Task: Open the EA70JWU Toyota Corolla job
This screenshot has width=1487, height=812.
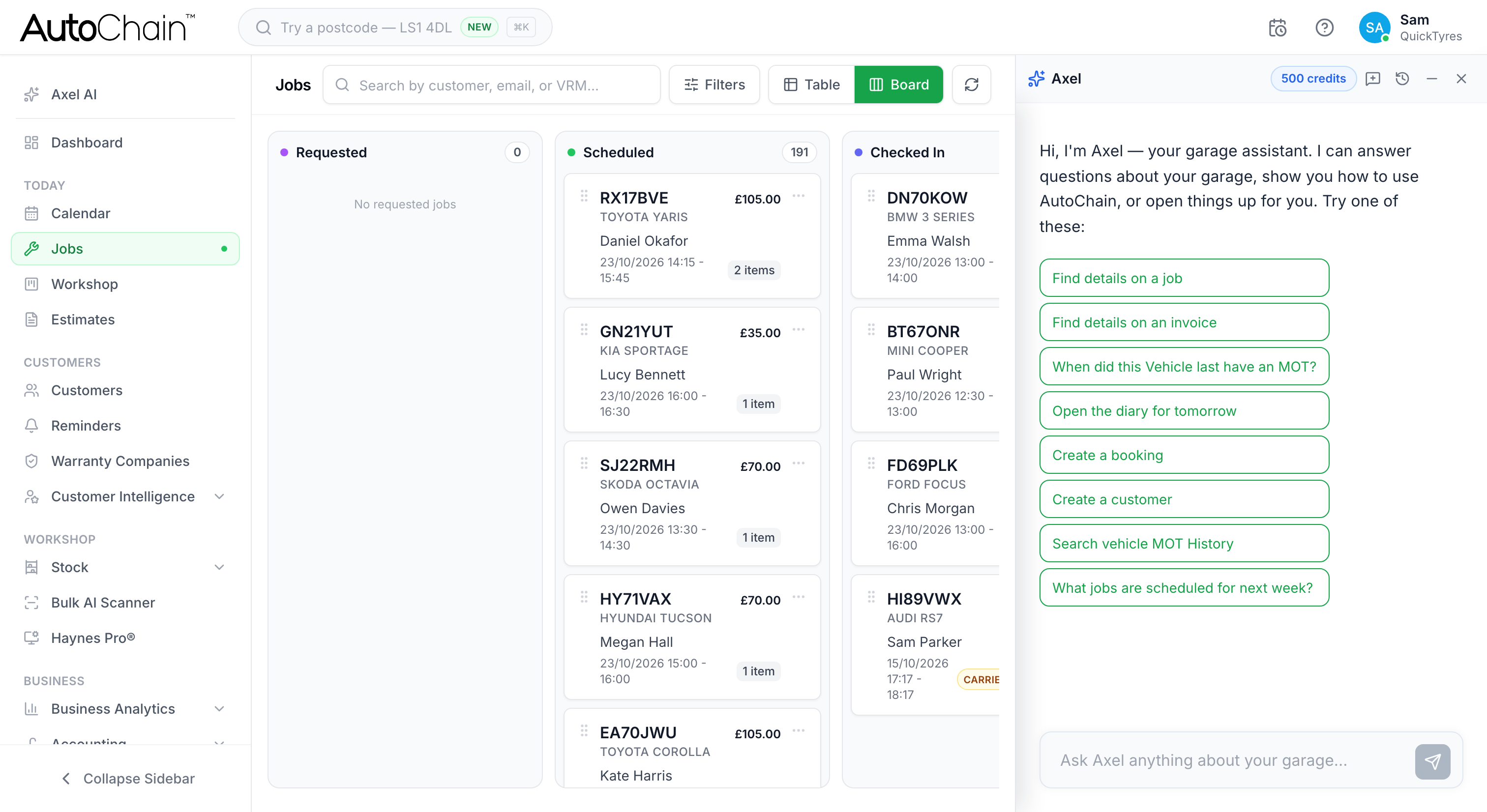Action: 691,749
